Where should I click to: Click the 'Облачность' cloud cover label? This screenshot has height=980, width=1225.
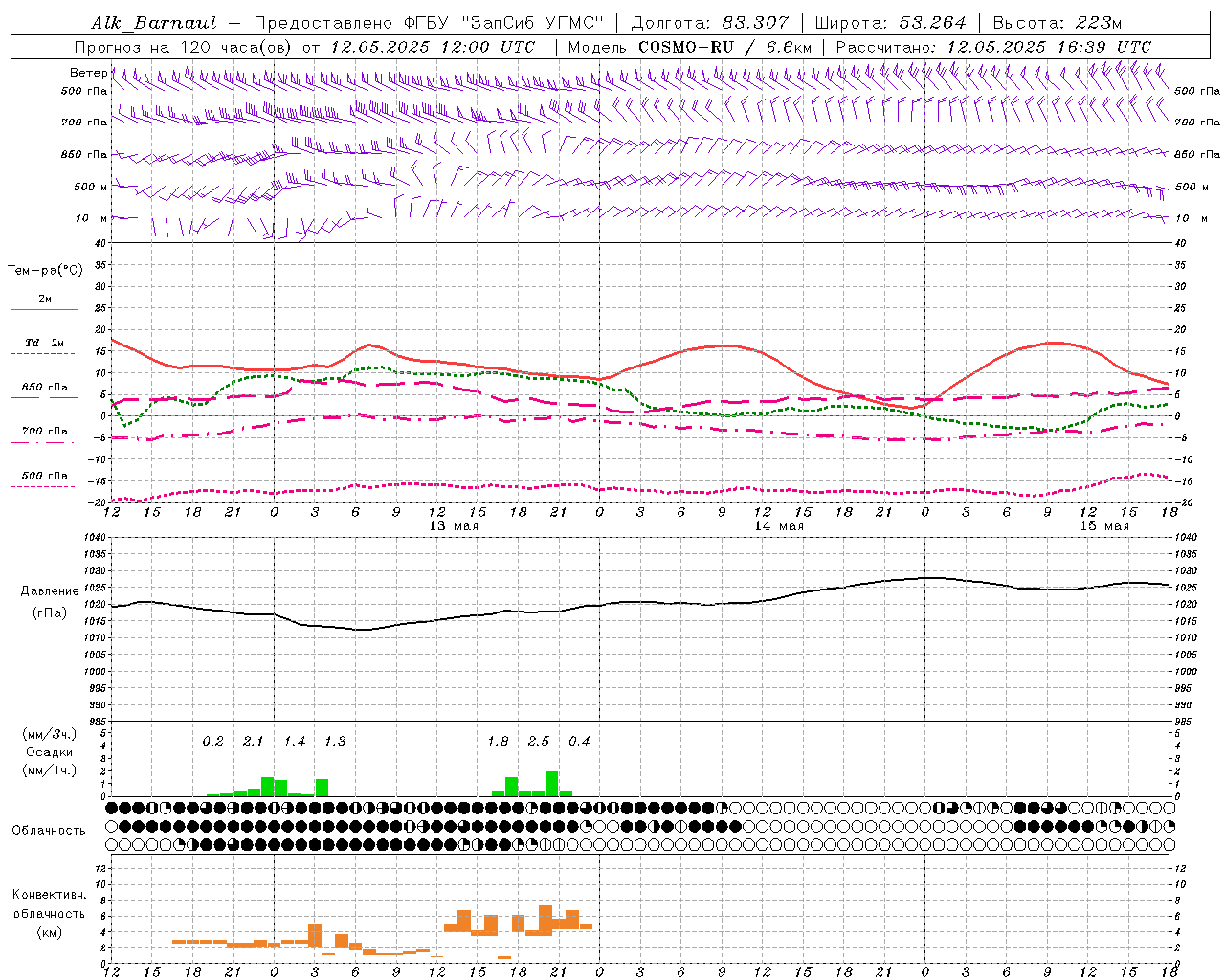coord(49,831)
